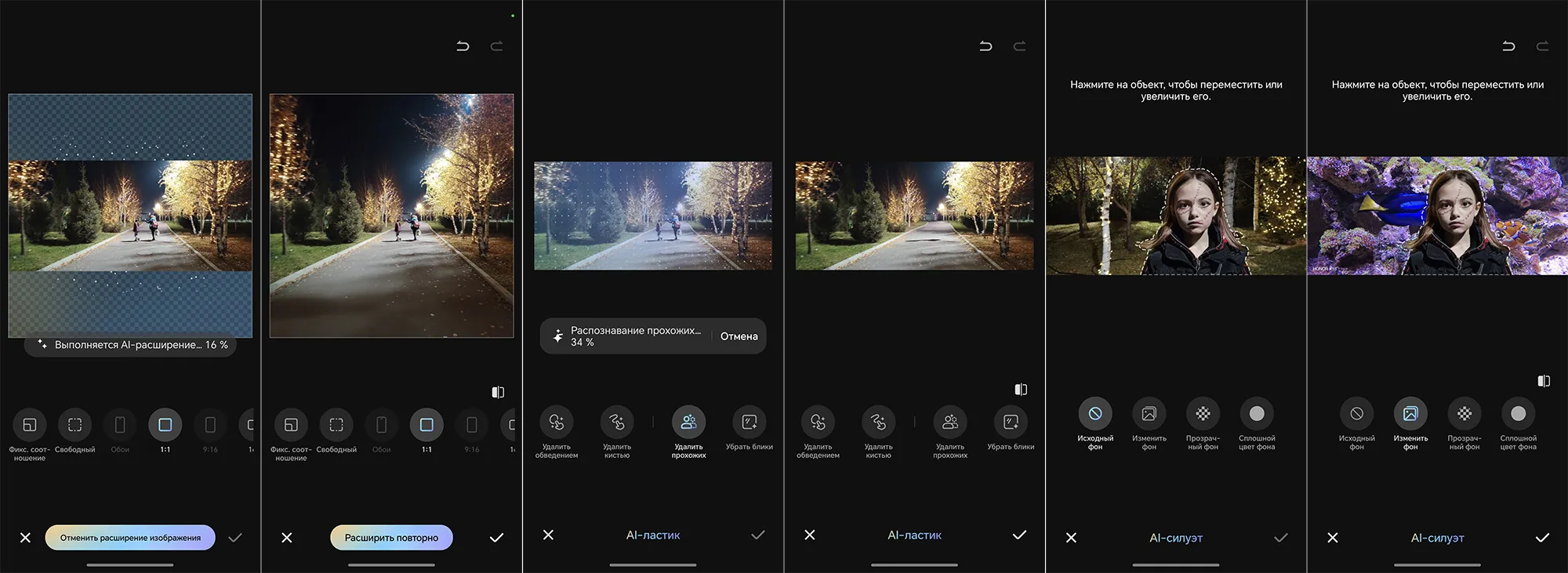Confirm with the checkmark beside "Расширить повторно"
Screen dimensions: 1568x573
tap(496, 538)
